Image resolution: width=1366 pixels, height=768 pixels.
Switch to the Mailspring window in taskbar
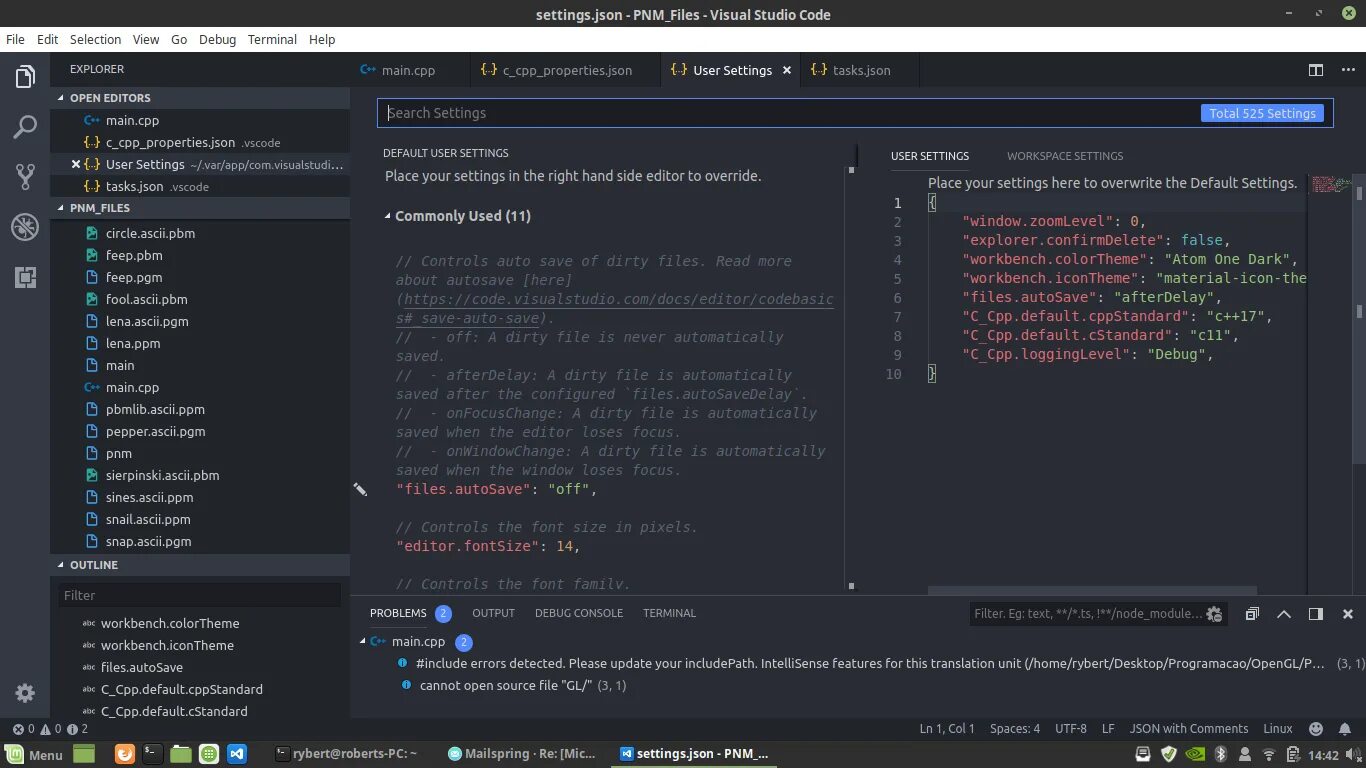(x=522, y=754)
